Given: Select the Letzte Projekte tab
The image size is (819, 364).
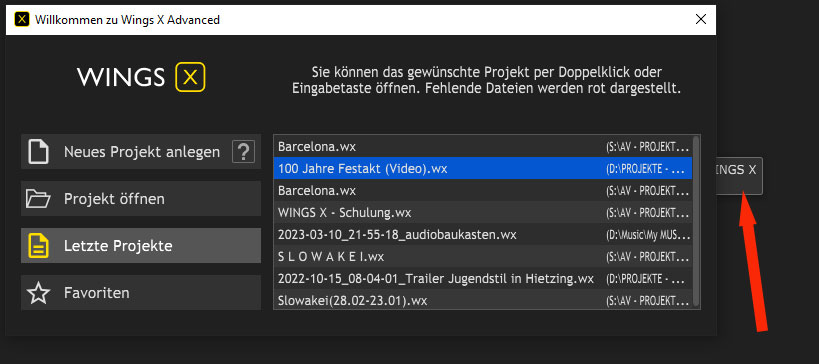Looking at the screenshot, I should (141, 245).
